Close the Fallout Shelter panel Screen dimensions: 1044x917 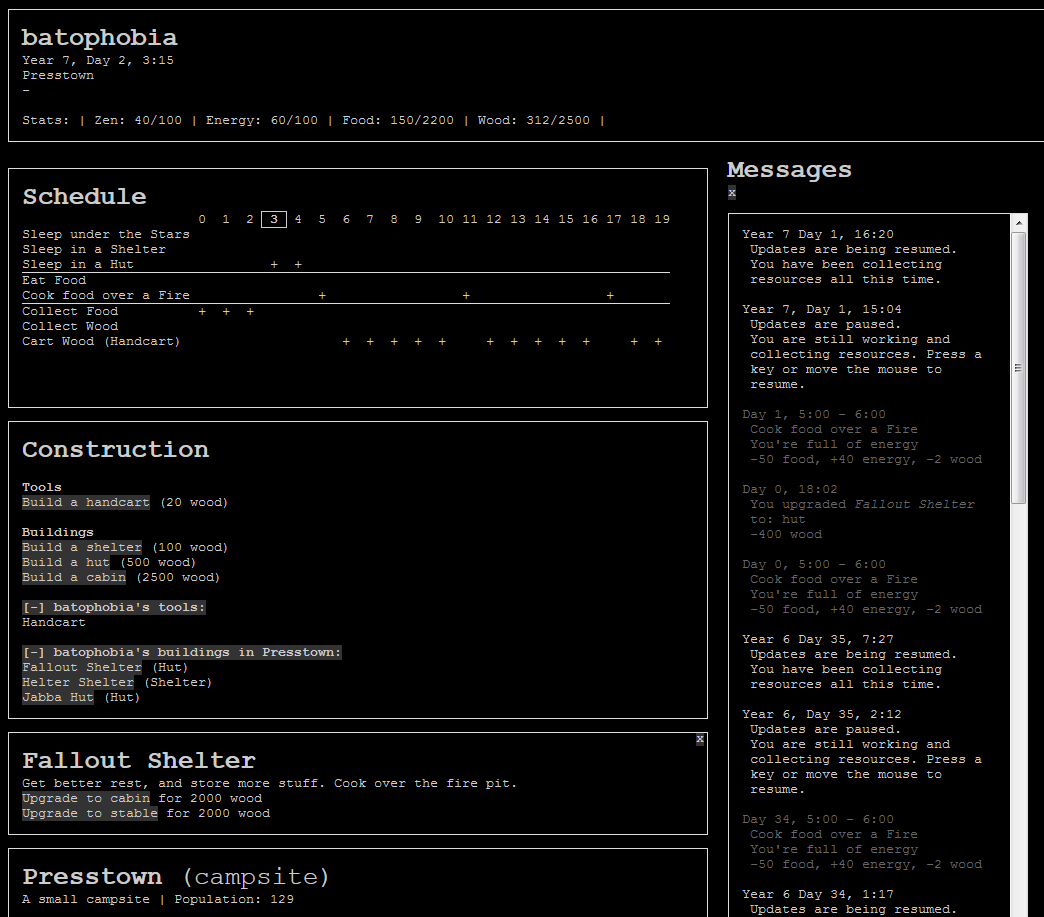[x=699, y=739]
